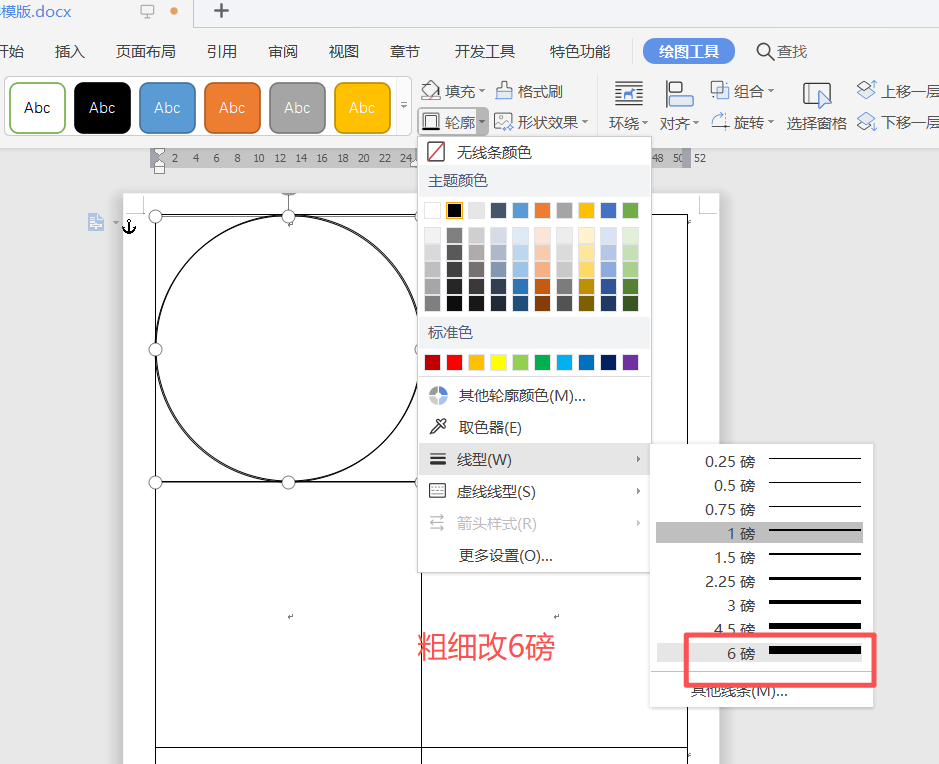
Task: Select 6 磅 line weight
Action: (x=759, y=653)
